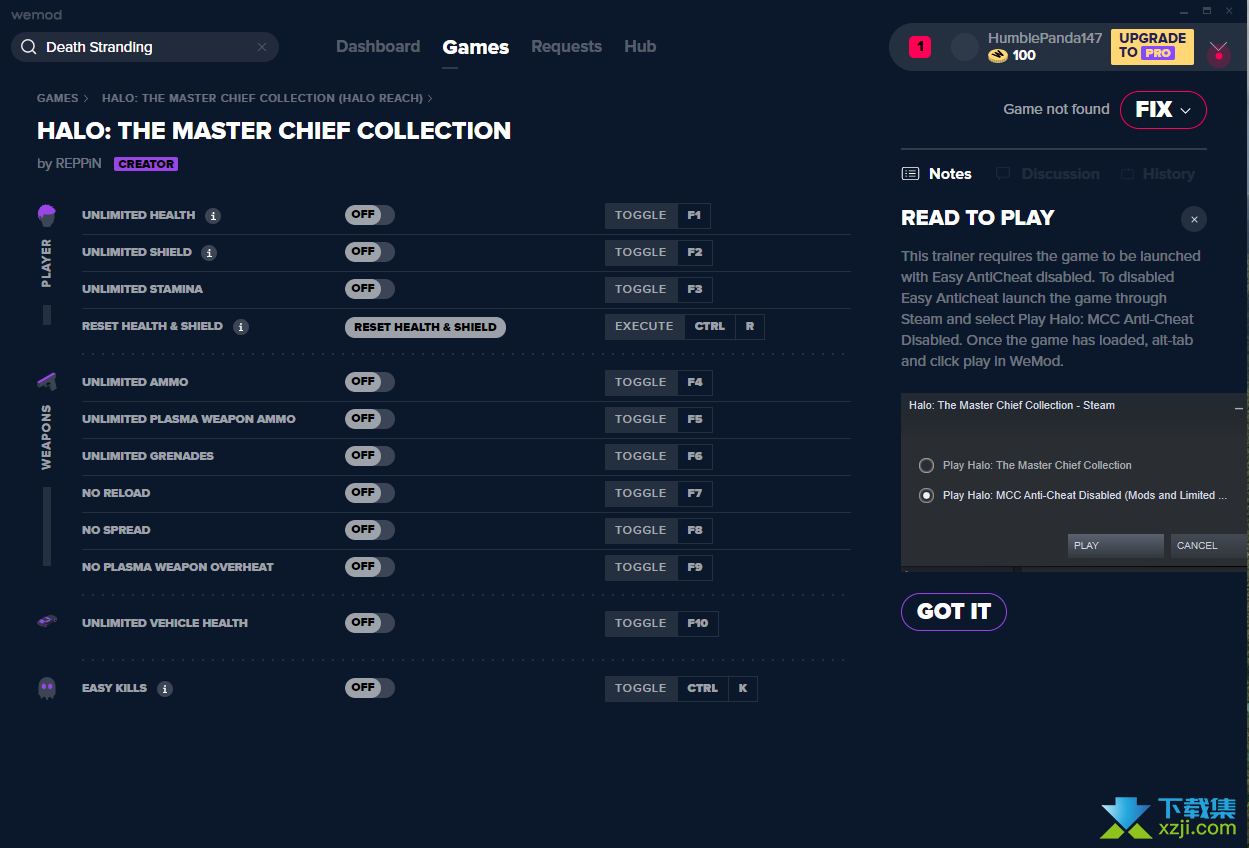Toggle Unlimited Vehicle Health
The height and width of the screenshot is (848, 1249).
[370, 623]
